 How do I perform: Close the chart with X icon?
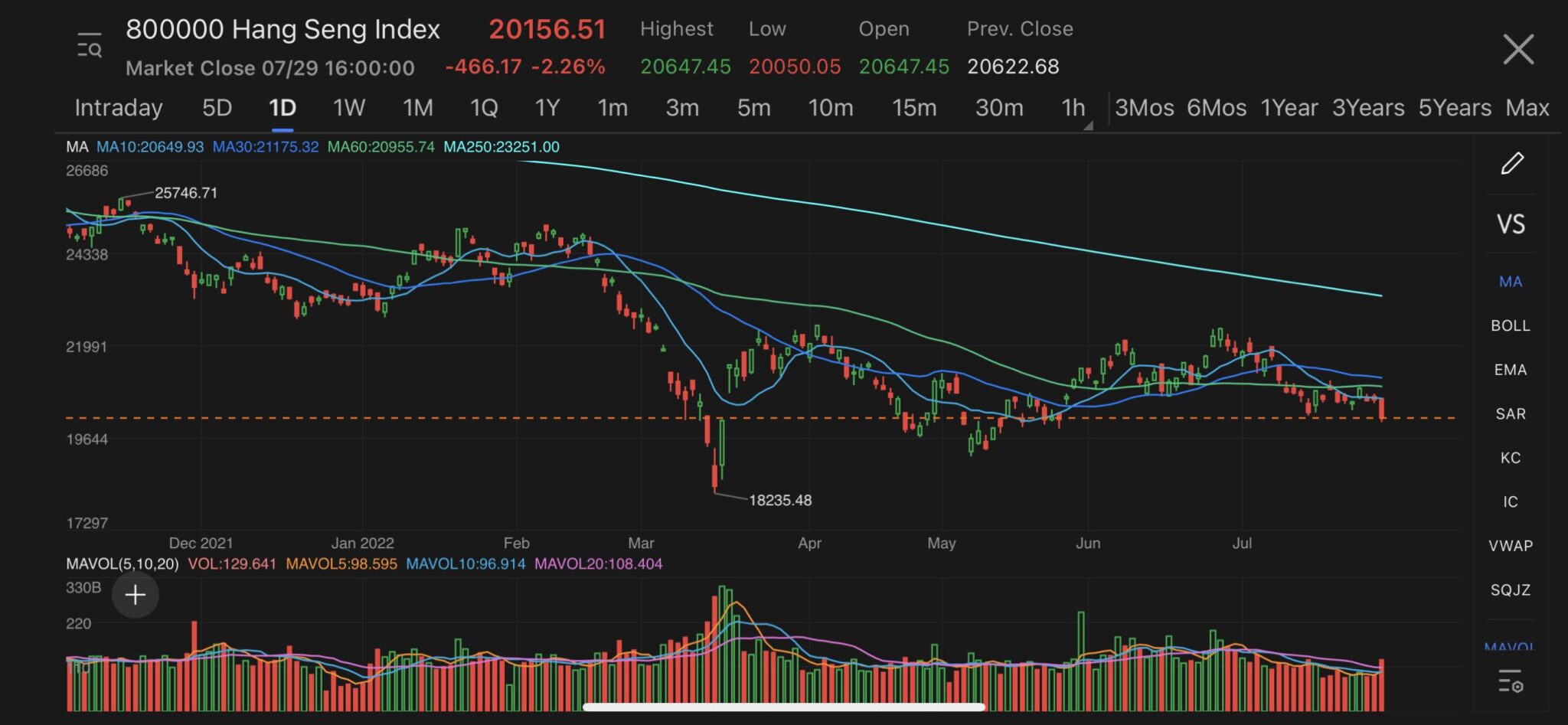tap(1518, 50)
